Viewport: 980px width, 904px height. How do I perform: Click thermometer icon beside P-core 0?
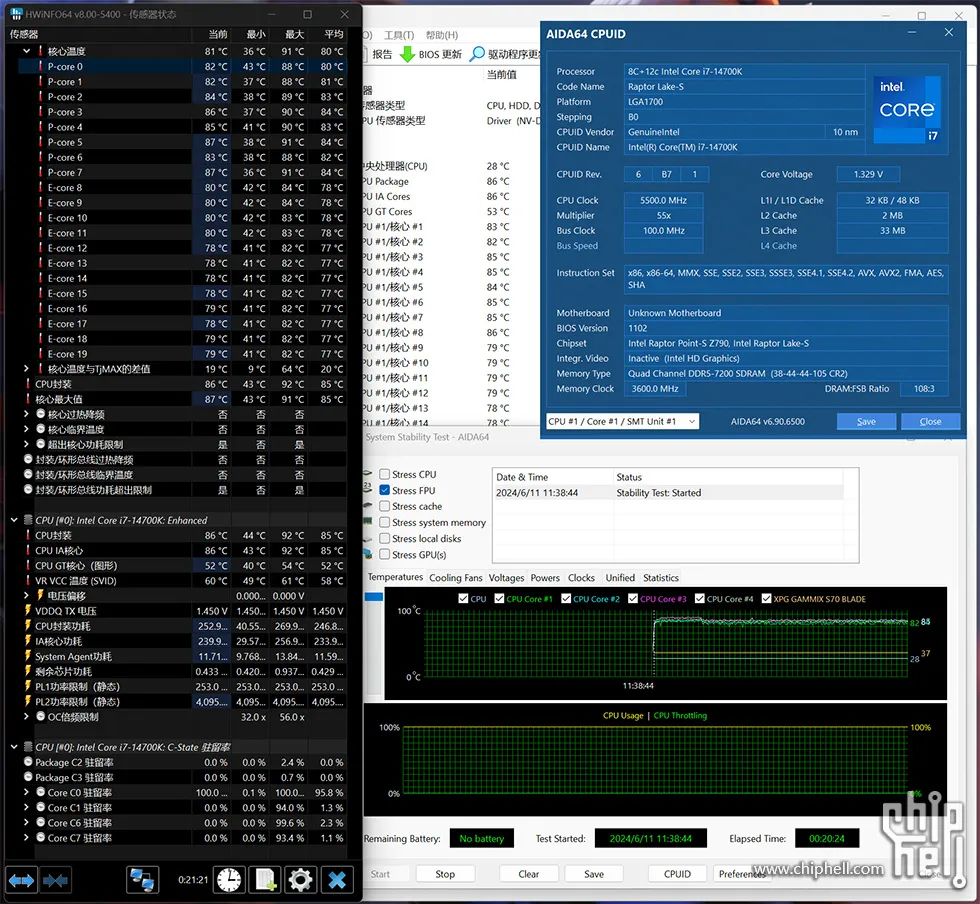[x=41, y=66]
